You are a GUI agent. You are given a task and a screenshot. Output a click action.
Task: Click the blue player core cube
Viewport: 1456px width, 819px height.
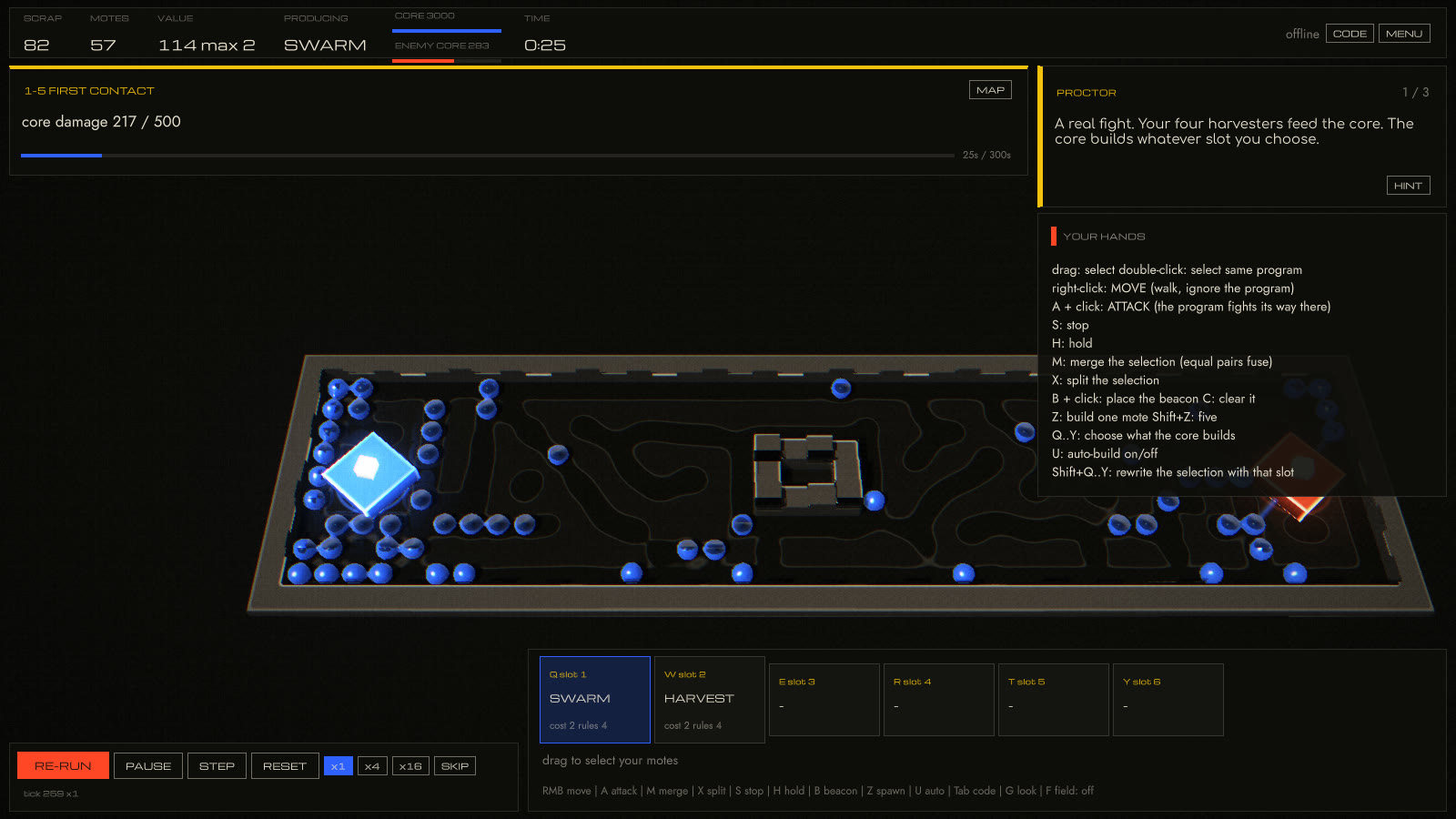pos(369,471)
